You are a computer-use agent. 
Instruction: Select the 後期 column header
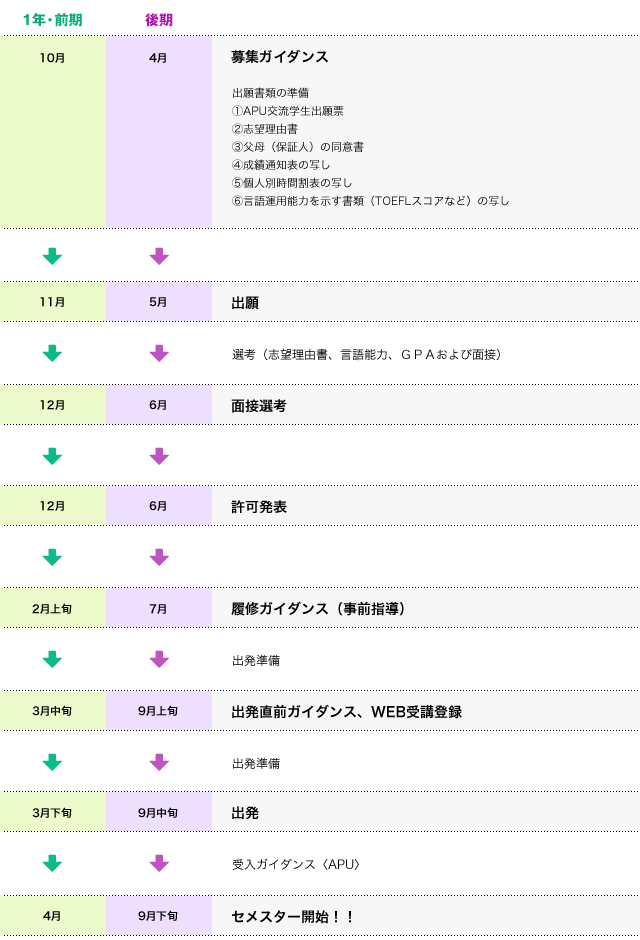click(x=158, y=19)
